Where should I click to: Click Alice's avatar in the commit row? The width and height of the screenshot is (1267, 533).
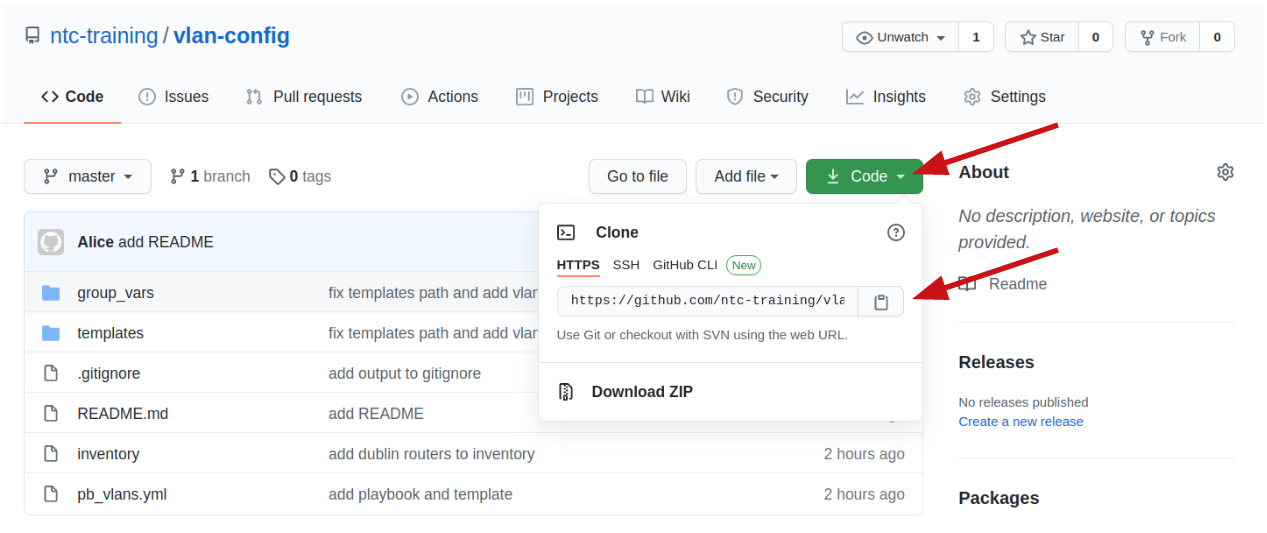pos(51,242)
